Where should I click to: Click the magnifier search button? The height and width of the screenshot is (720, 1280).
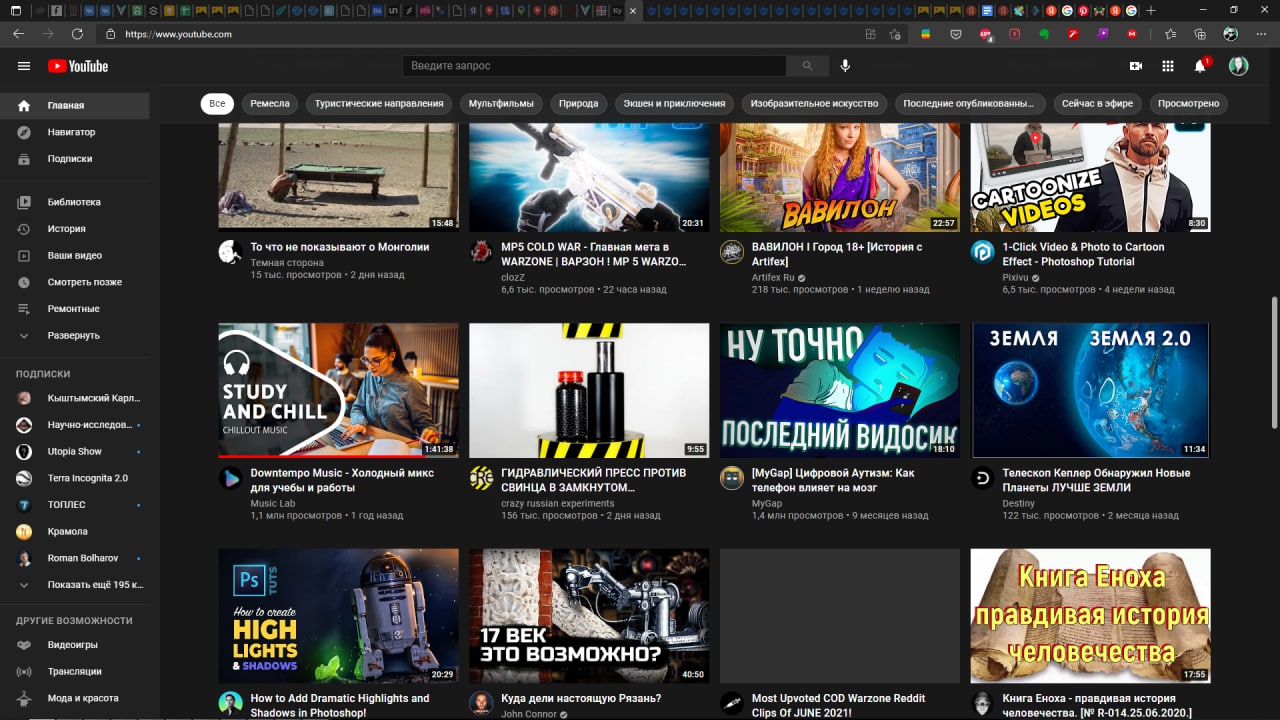coord(807,66)
